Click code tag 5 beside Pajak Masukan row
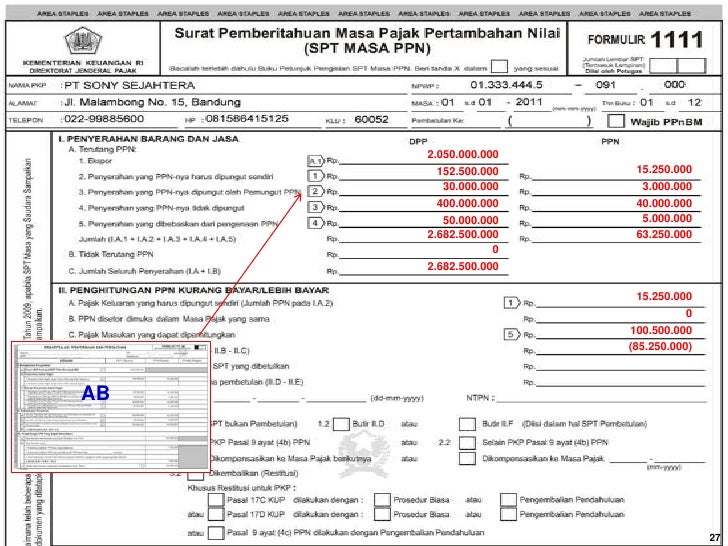728x546 pixels. tap(512, 334)
